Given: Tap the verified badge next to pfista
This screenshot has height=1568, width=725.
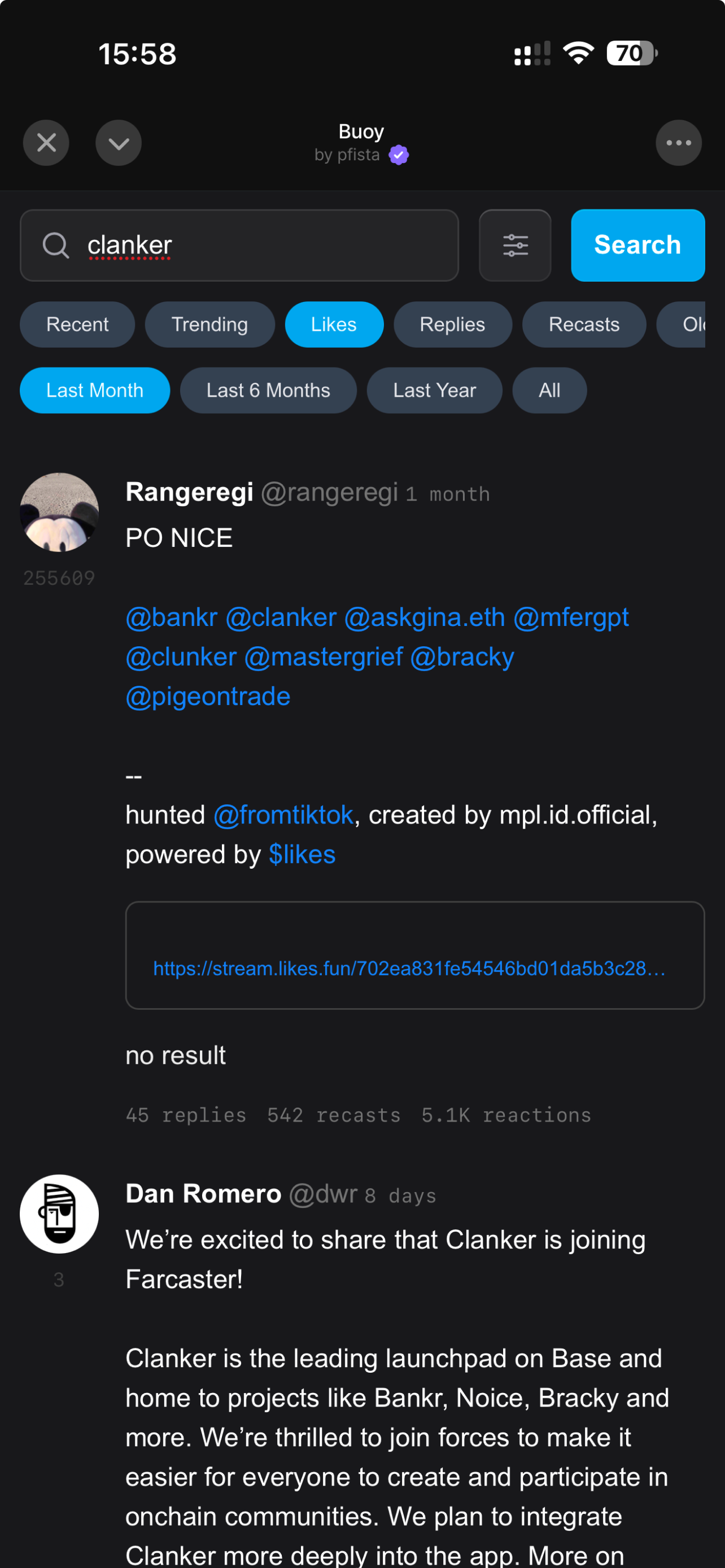Looking at the screenshot, I should tap(399, 155).
